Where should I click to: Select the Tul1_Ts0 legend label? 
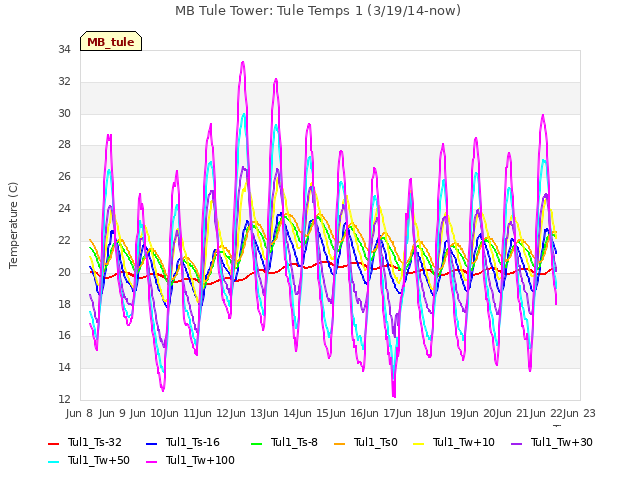[376, 442]
